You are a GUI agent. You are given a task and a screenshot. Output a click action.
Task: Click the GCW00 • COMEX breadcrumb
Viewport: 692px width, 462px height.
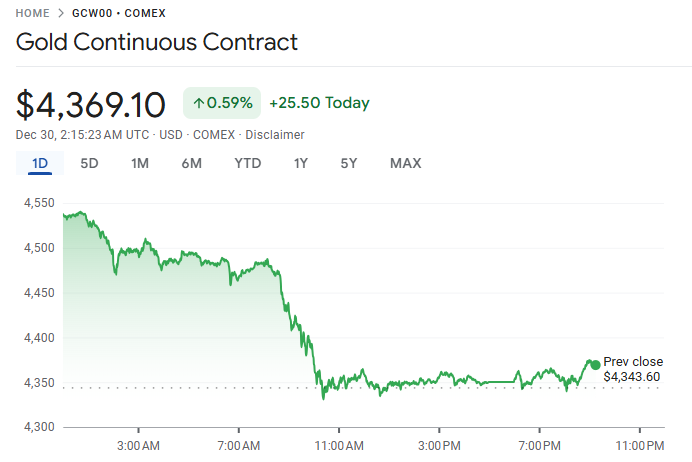pyautogui.click(x=119, y=13)
